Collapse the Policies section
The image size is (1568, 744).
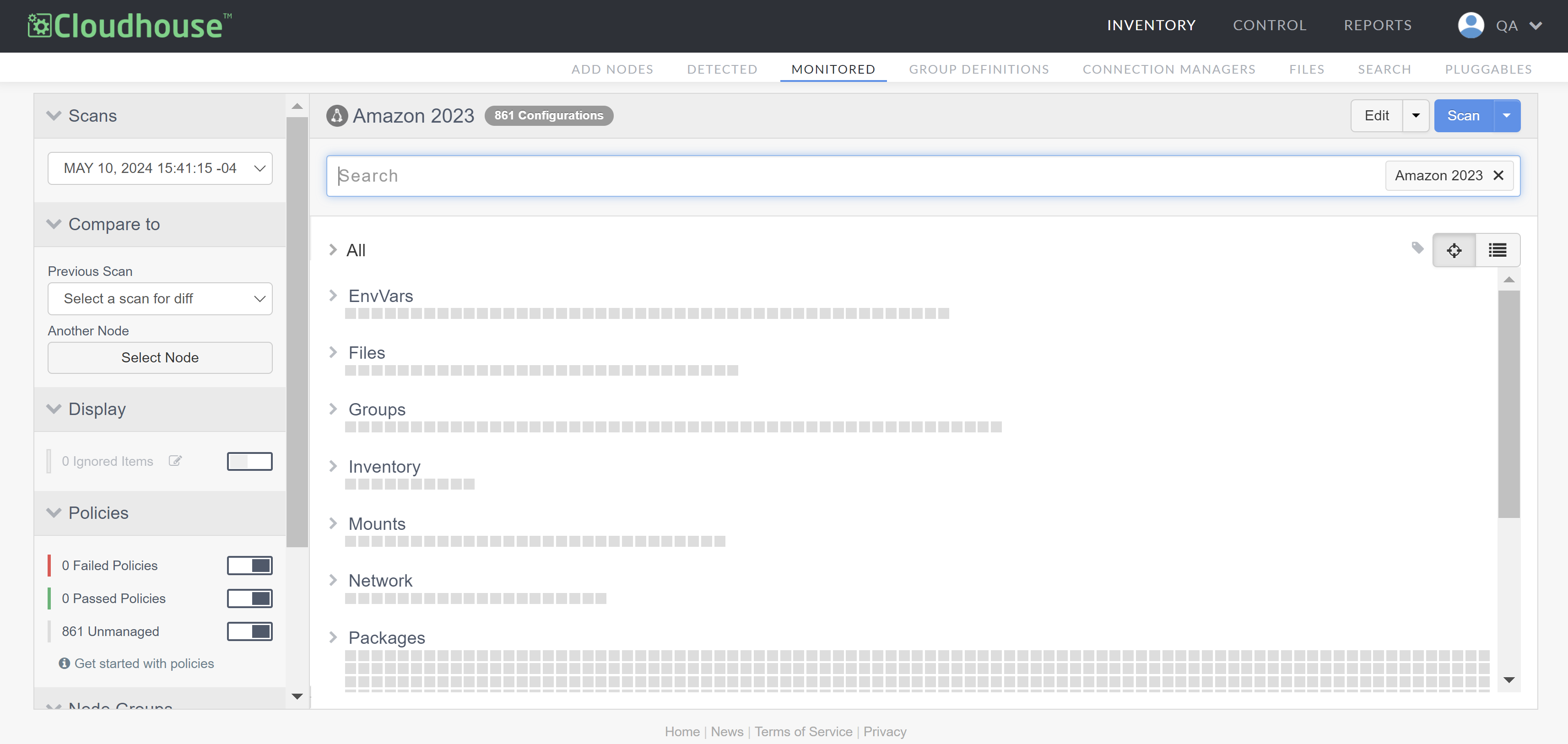click(x=54, y=513)
